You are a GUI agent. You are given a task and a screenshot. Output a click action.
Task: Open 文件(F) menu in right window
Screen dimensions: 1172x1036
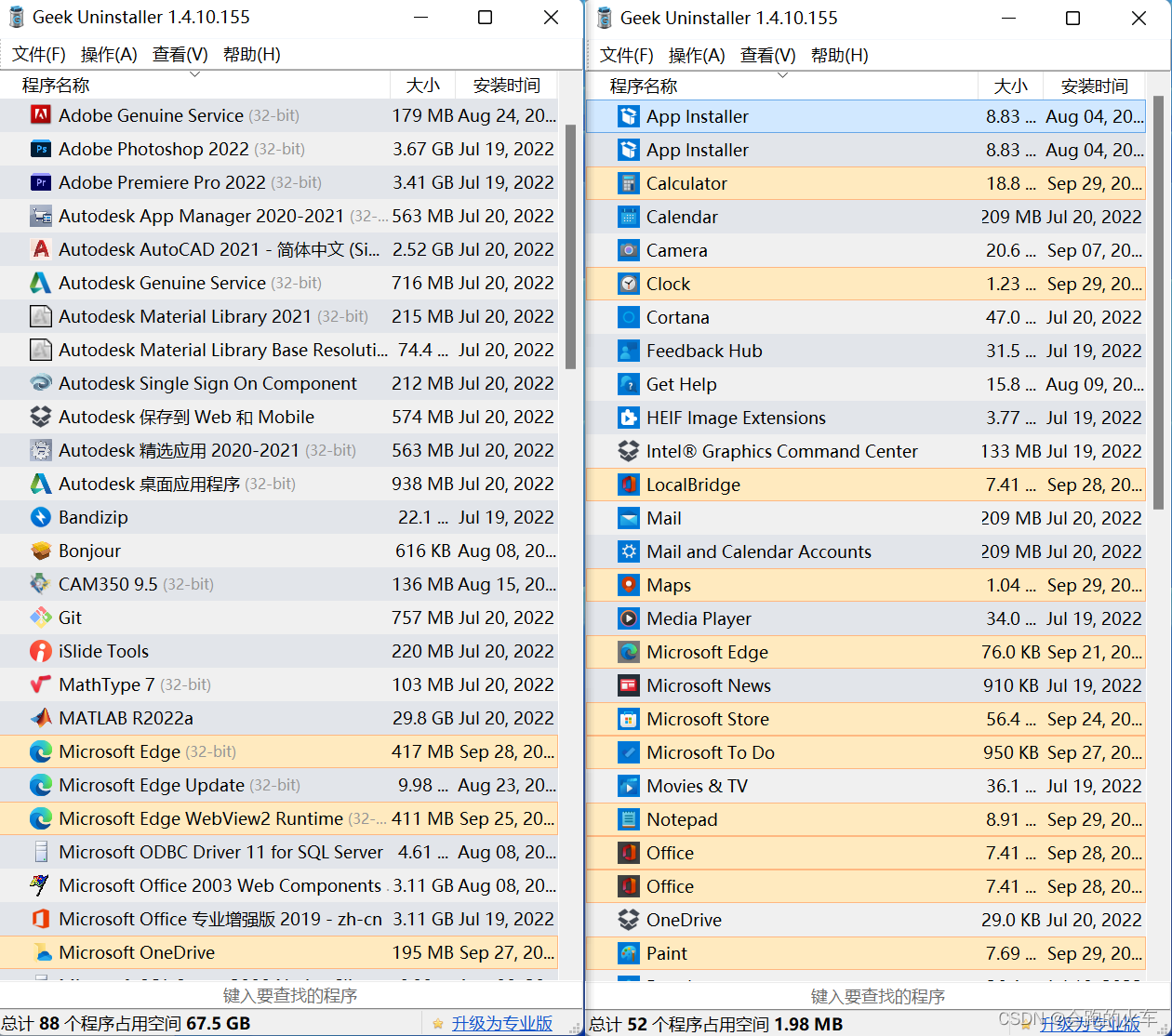(x=627, y=56)
